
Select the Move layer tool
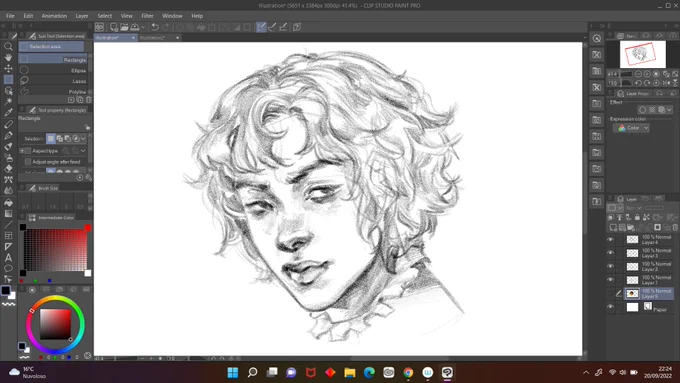[8, 69]
